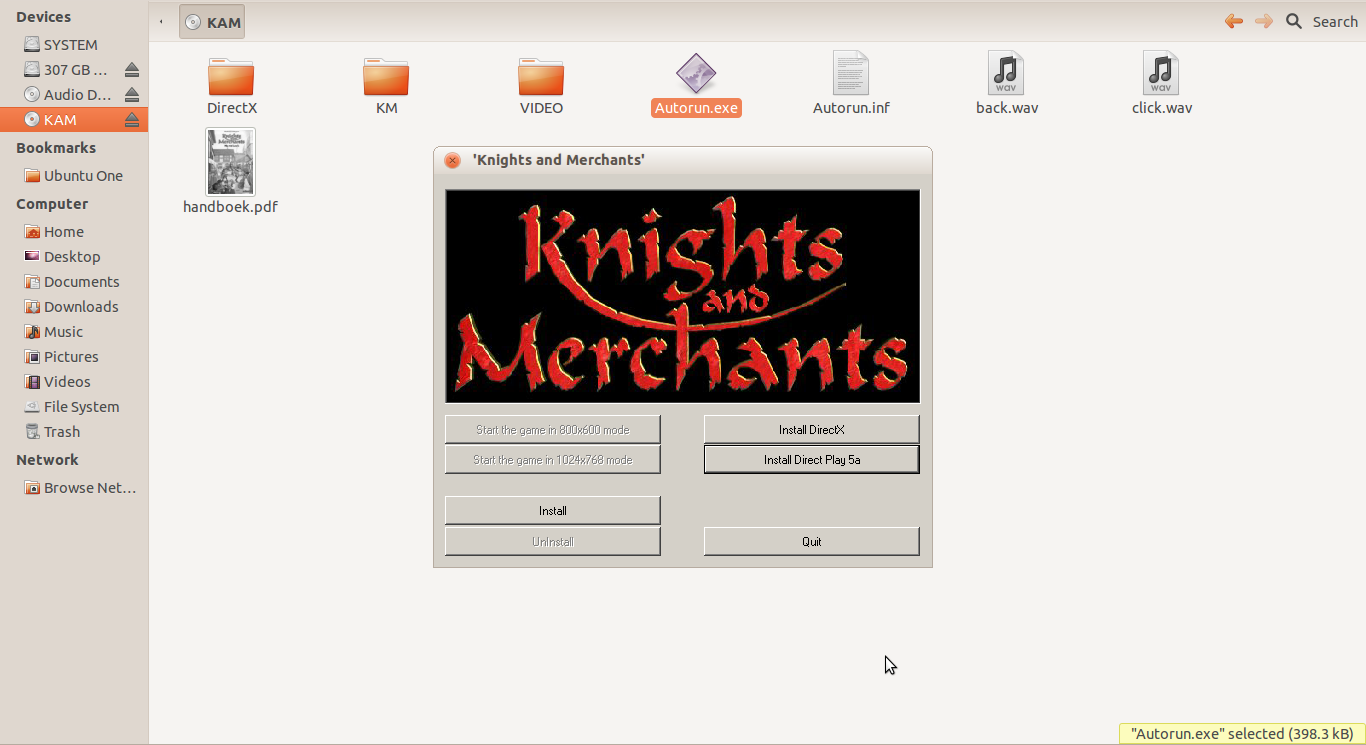Viewport: 1366px width, 745px height.
Task: Open Search with the magnifier icon
Action: [x=1294, y=21]
